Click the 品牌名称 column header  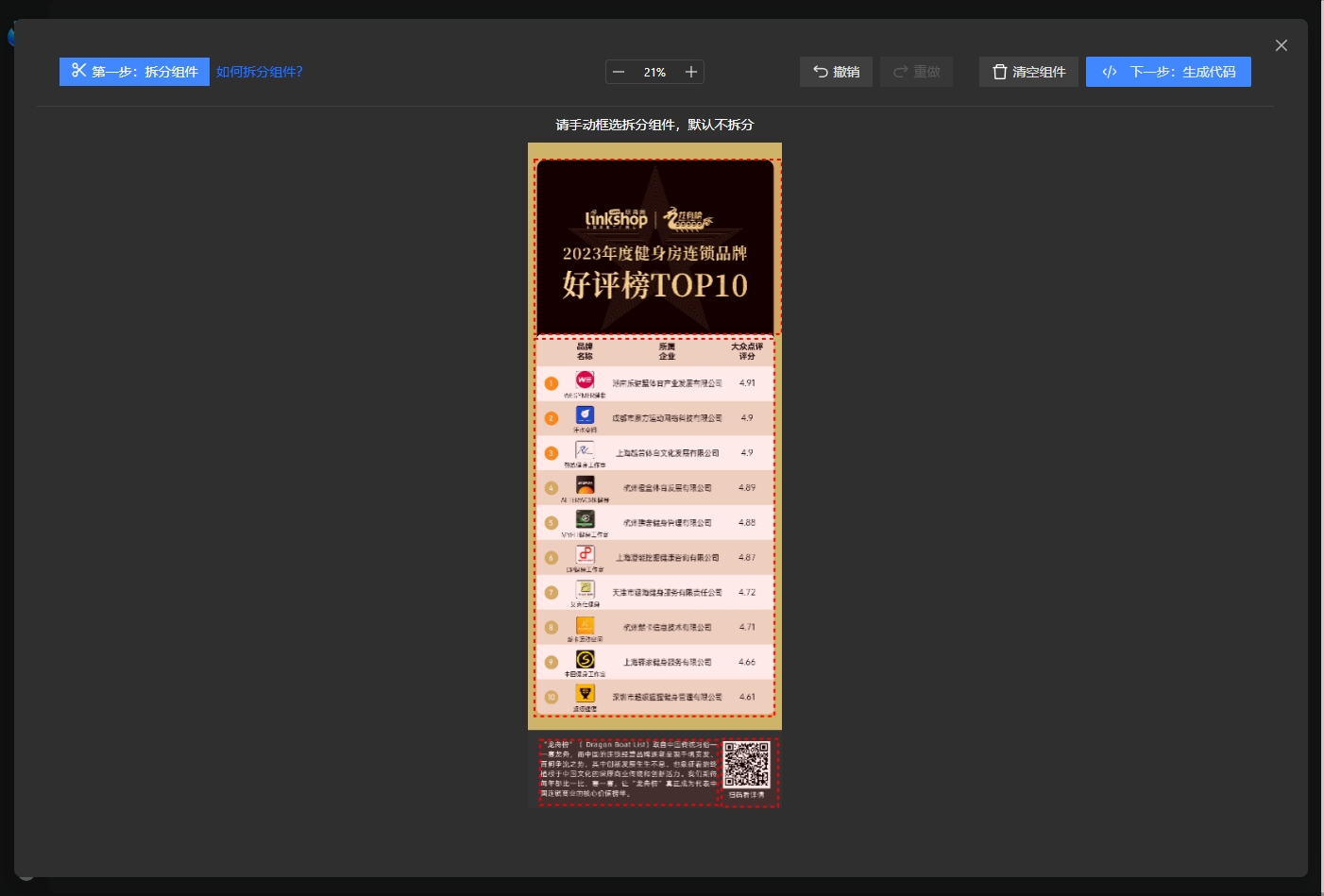(585, 351)
